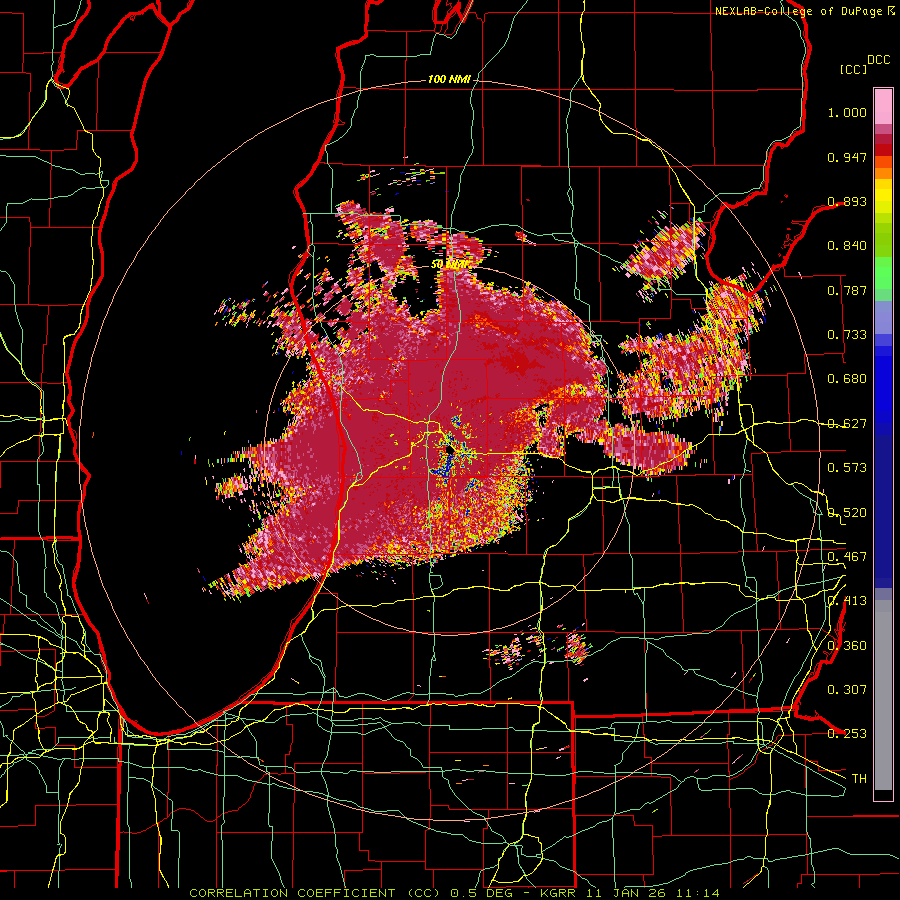Click CORRELATION COEFFICIENT in the bottom caption
The image size is (900, 900).
(x=293, y=893)
